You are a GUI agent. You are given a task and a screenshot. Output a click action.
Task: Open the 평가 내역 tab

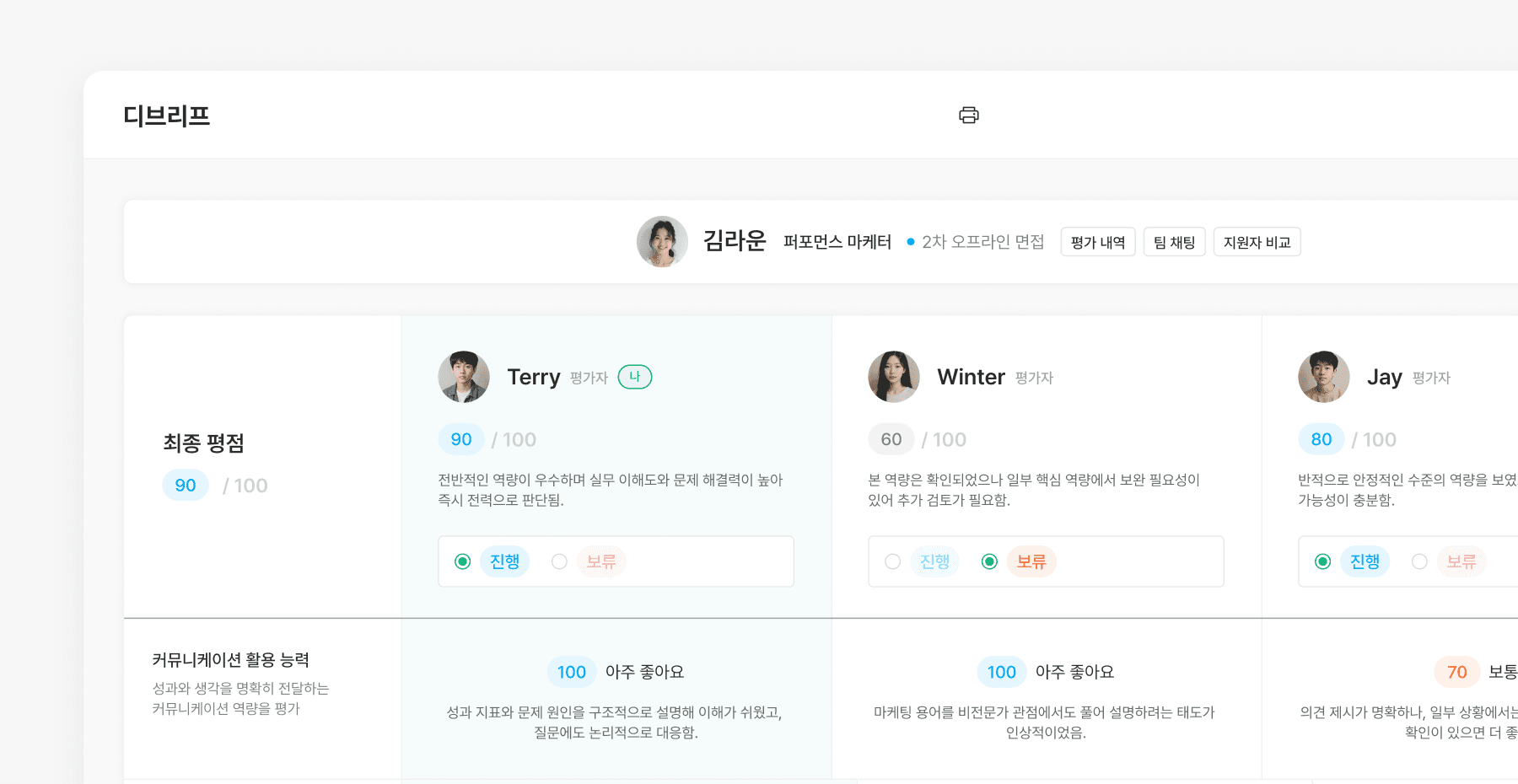[1097, 242]
